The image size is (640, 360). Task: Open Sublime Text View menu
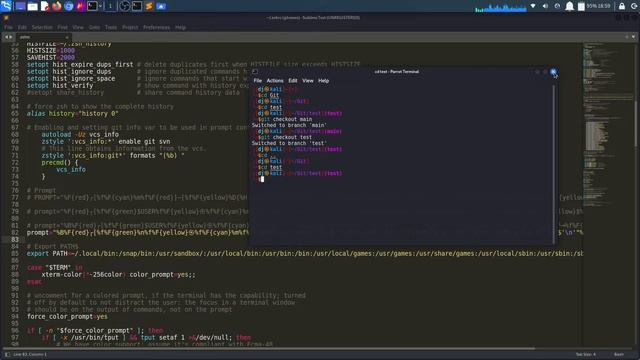[78, 27]
